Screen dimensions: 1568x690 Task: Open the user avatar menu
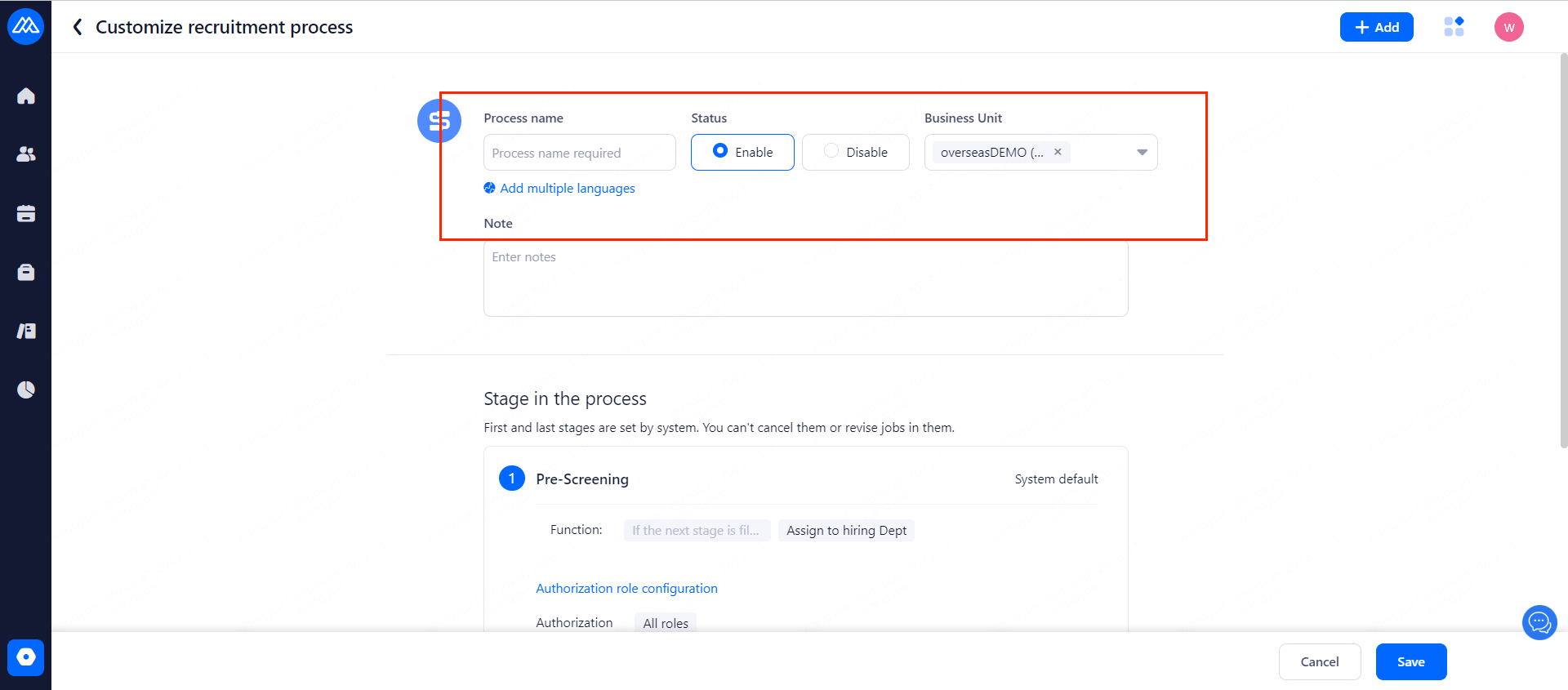(1508, 27)
